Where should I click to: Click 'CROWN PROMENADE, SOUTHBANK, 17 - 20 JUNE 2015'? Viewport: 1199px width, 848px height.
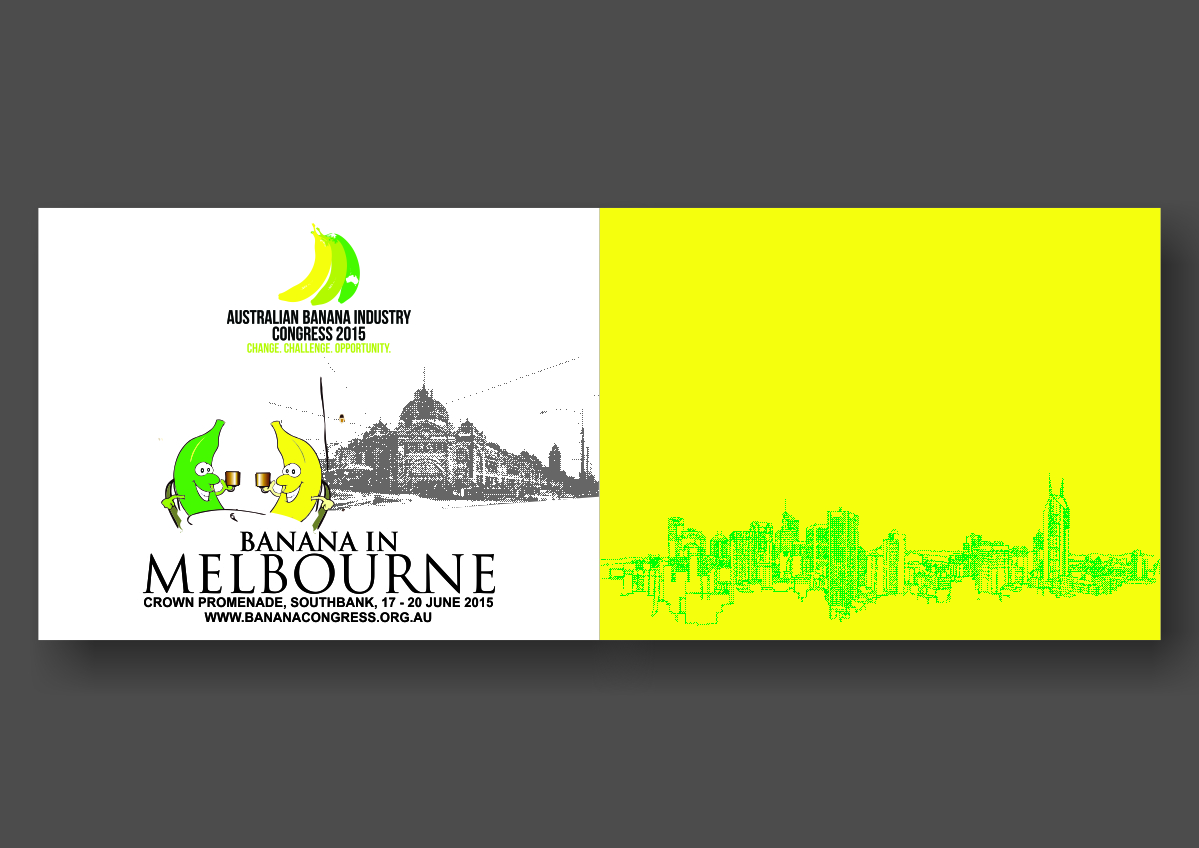click(x=318, y=603)
